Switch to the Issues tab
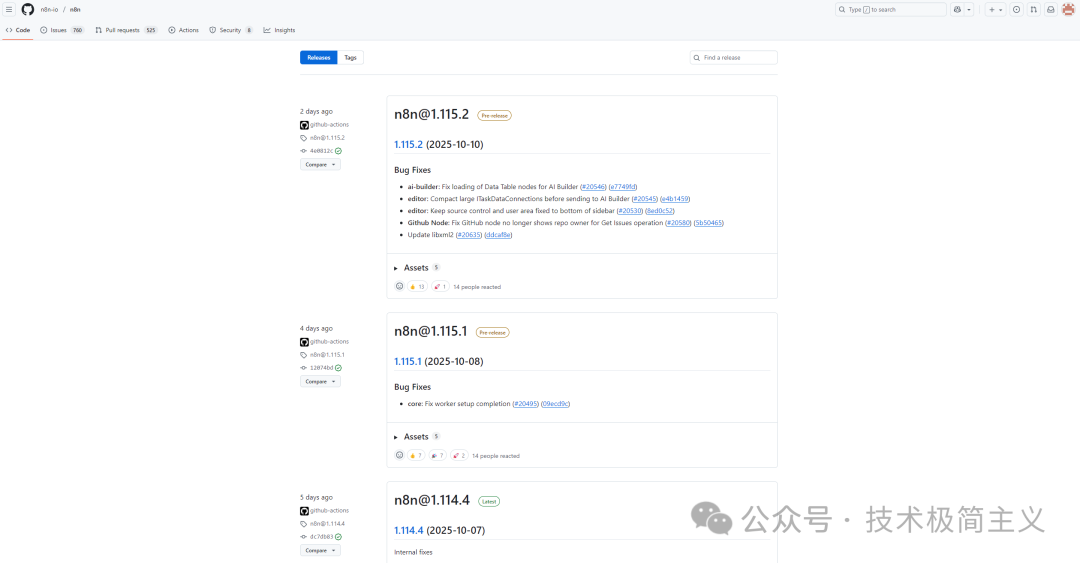 coord(62,30)
